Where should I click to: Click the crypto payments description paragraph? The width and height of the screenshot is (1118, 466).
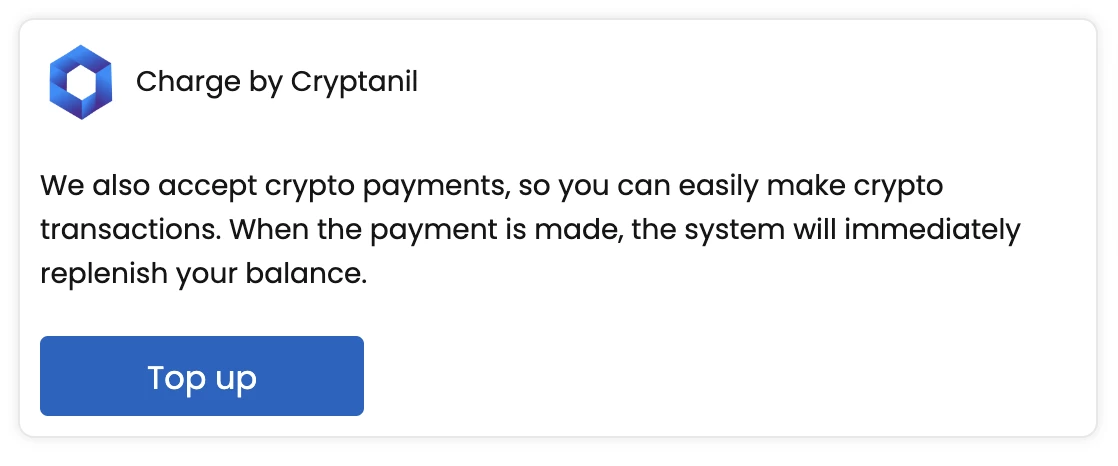click(x=530, y=230)
